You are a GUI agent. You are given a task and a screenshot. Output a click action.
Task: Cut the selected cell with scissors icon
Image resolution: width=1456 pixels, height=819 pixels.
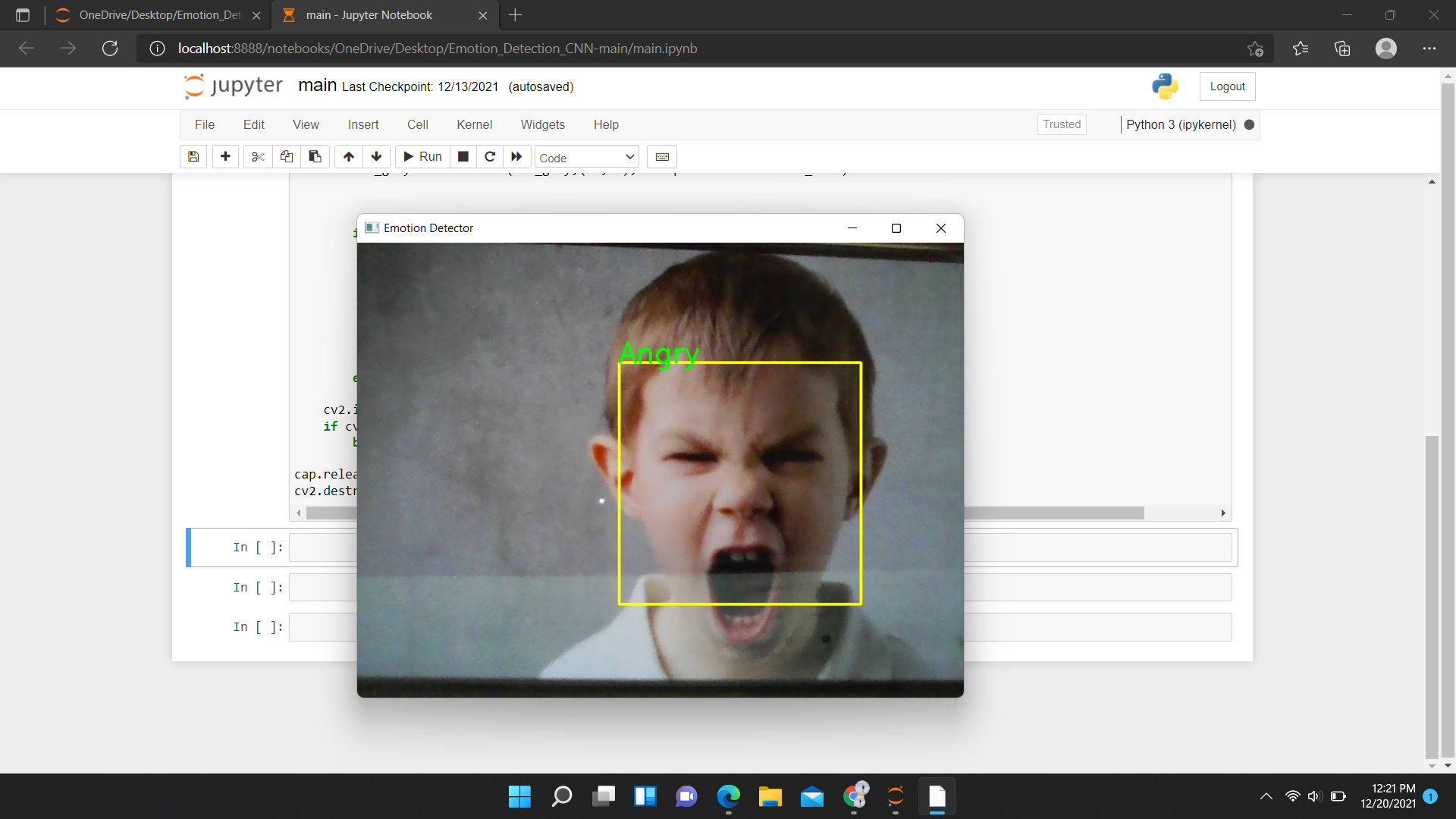click(x=257, y=156)
